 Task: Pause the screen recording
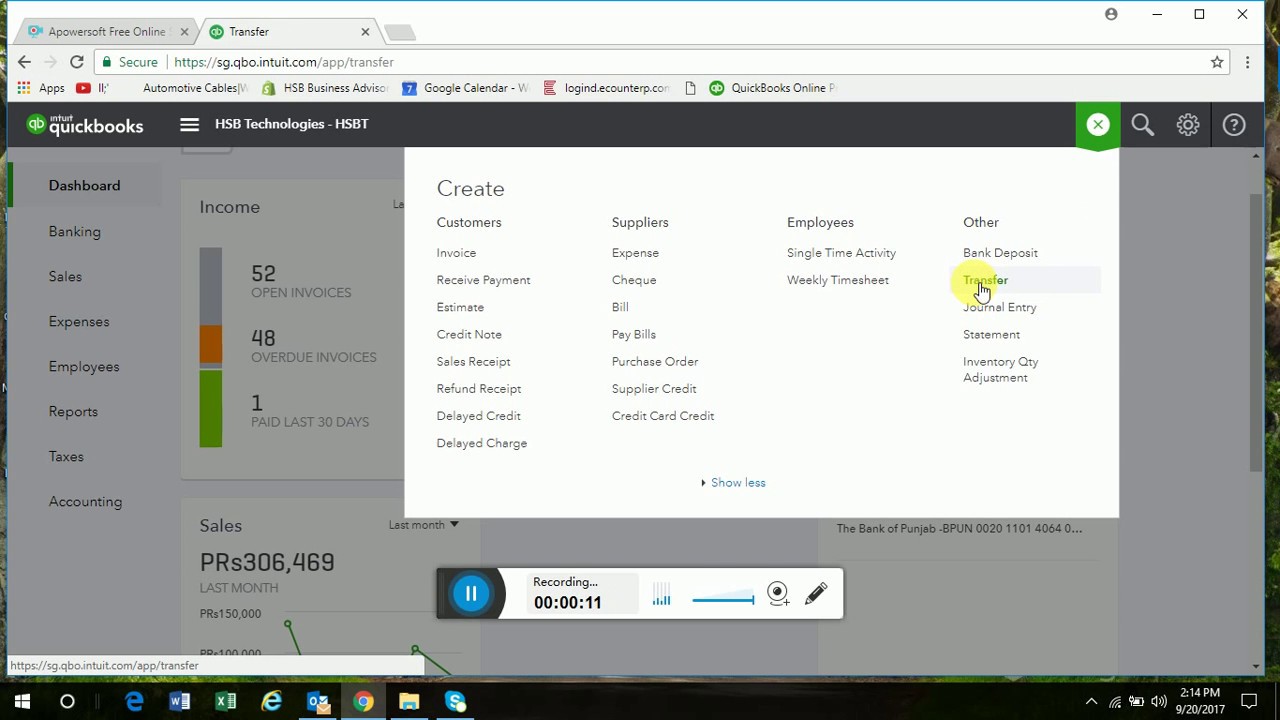471,594
